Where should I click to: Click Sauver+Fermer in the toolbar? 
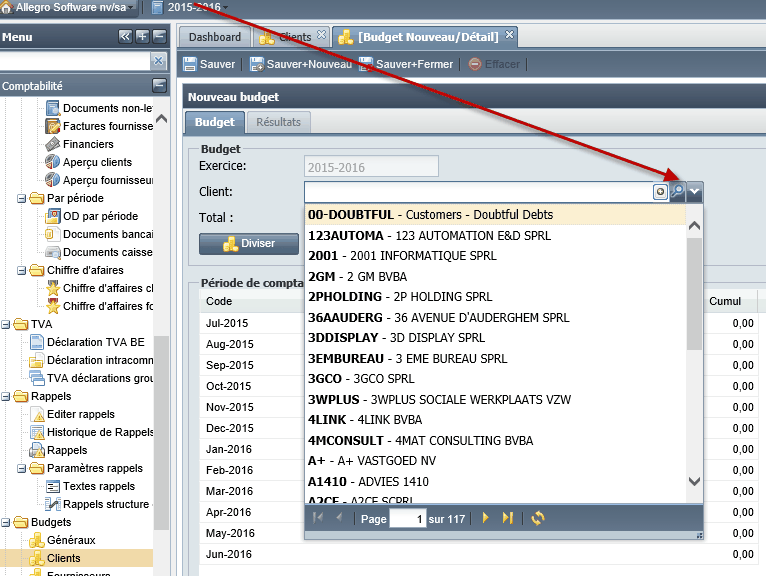point(406,64)
